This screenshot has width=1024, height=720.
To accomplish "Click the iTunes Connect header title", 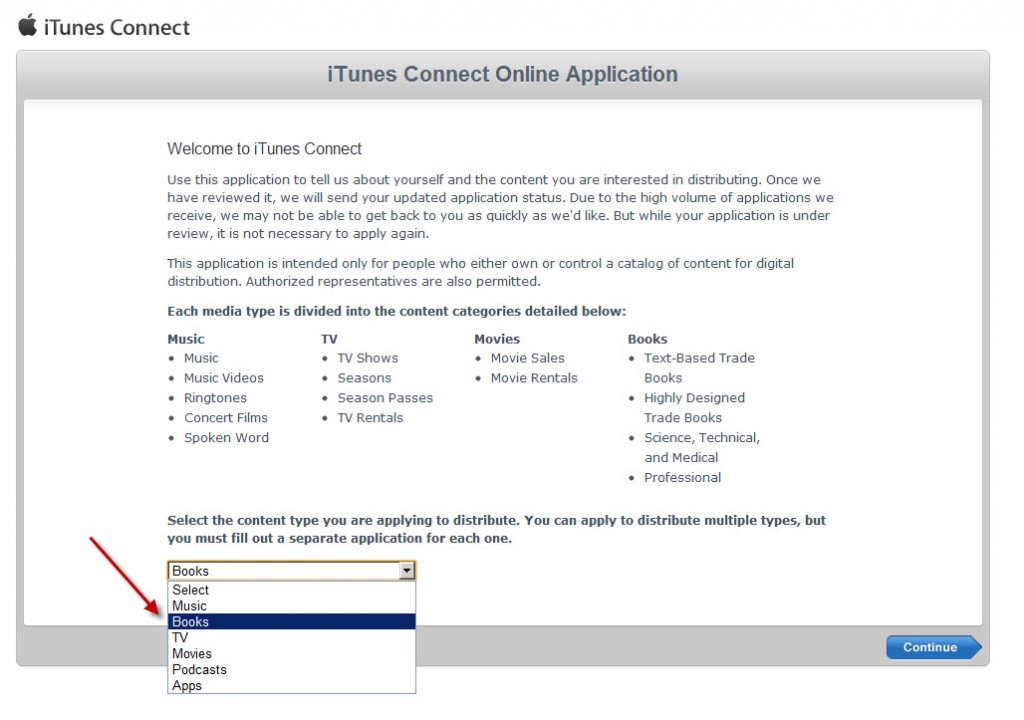I will tap(116, 27).
